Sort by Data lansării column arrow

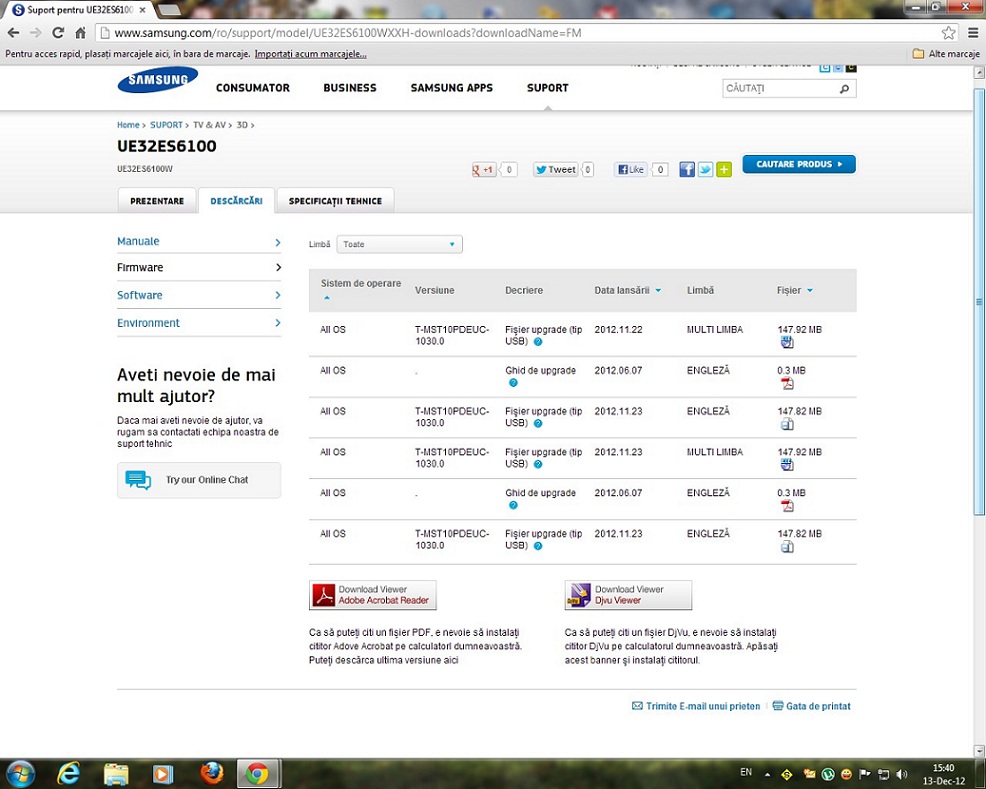(658, 291)
